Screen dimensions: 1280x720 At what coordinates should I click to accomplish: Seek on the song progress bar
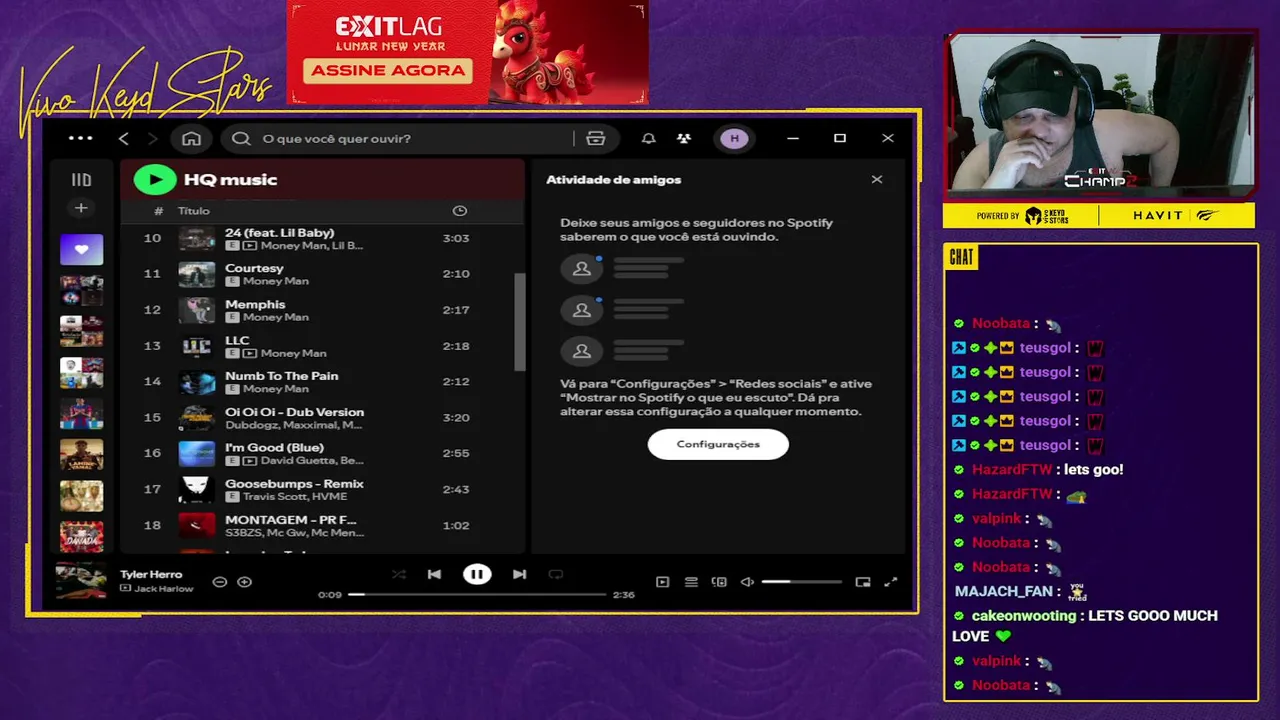(x=477, y=594)
